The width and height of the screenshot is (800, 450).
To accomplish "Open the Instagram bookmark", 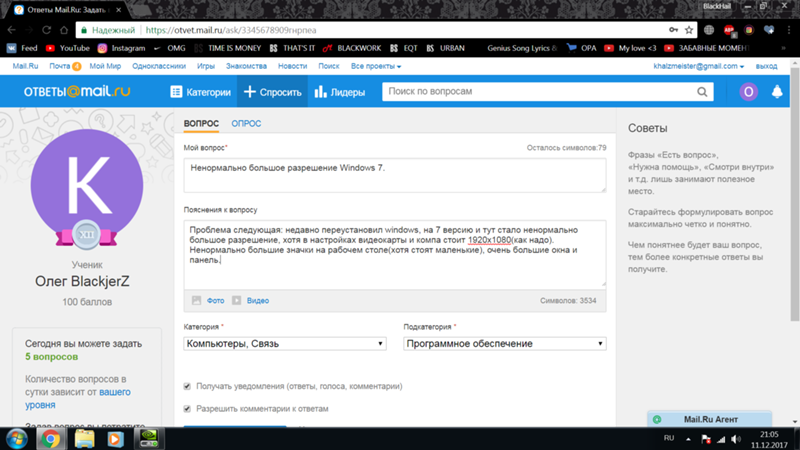I will (x=121, y=48).
